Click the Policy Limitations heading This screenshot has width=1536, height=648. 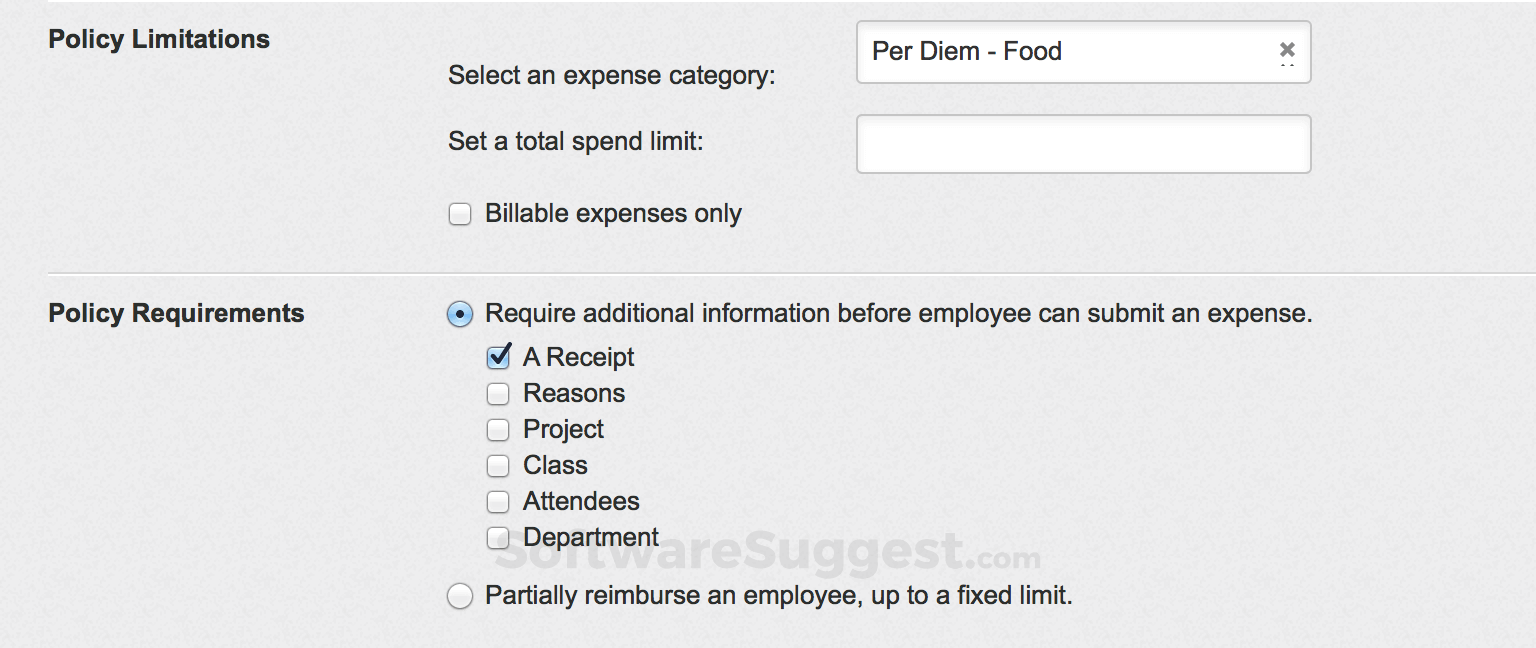(x=159, y=39)
